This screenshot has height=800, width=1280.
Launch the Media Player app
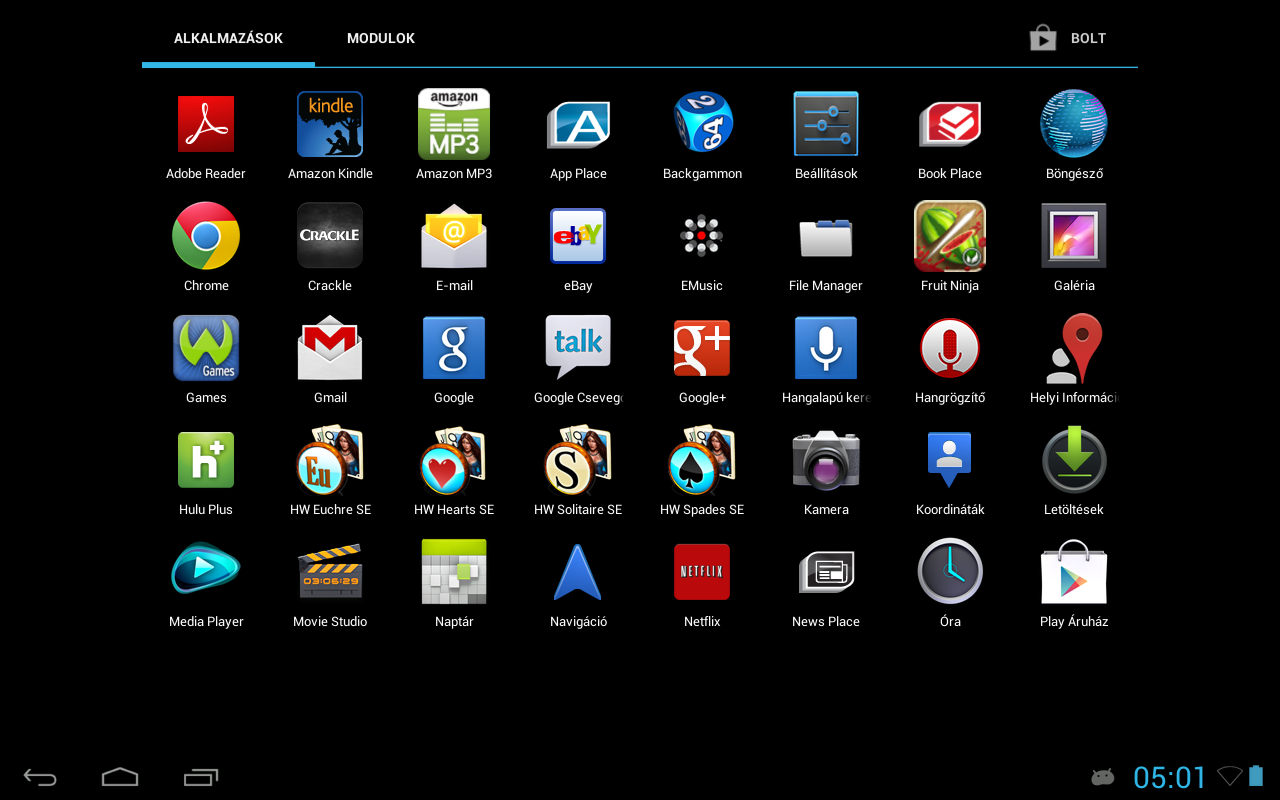pyautogui.click(x=206, y=570)
